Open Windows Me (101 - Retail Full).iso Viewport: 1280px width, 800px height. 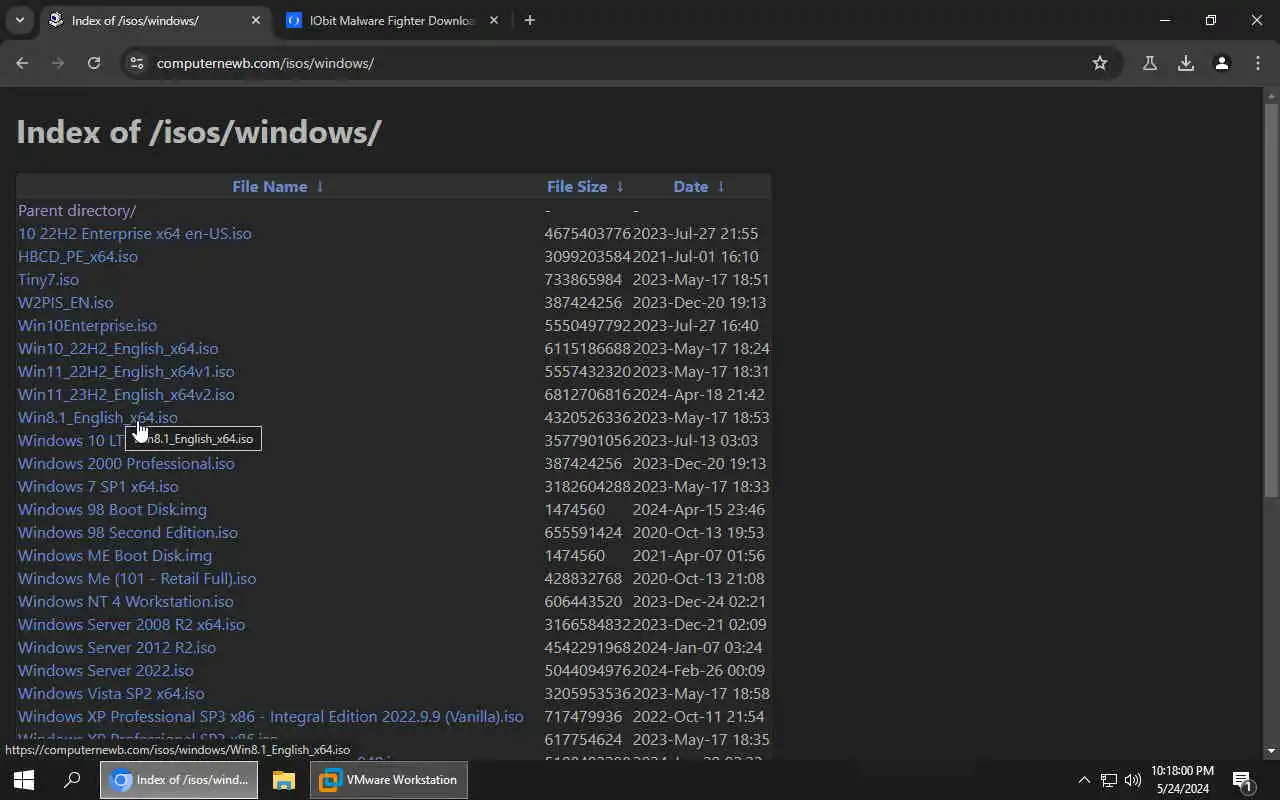[137, 578]
